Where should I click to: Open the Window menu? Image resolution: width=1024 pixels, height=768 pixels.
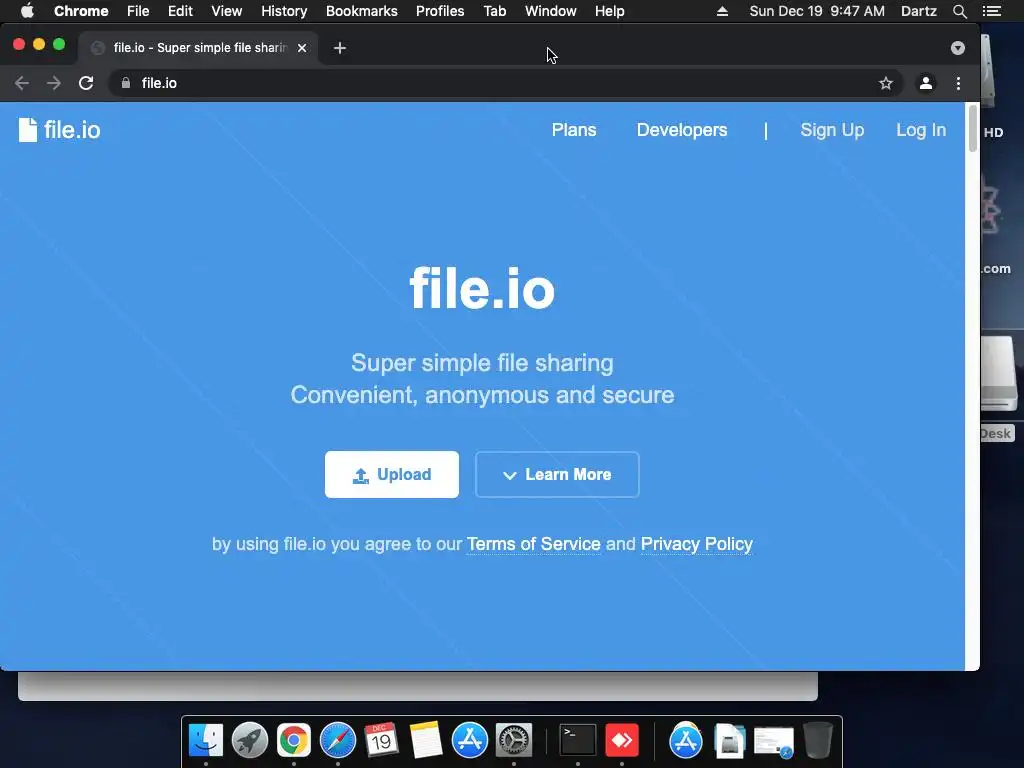(x=551, y=11)
